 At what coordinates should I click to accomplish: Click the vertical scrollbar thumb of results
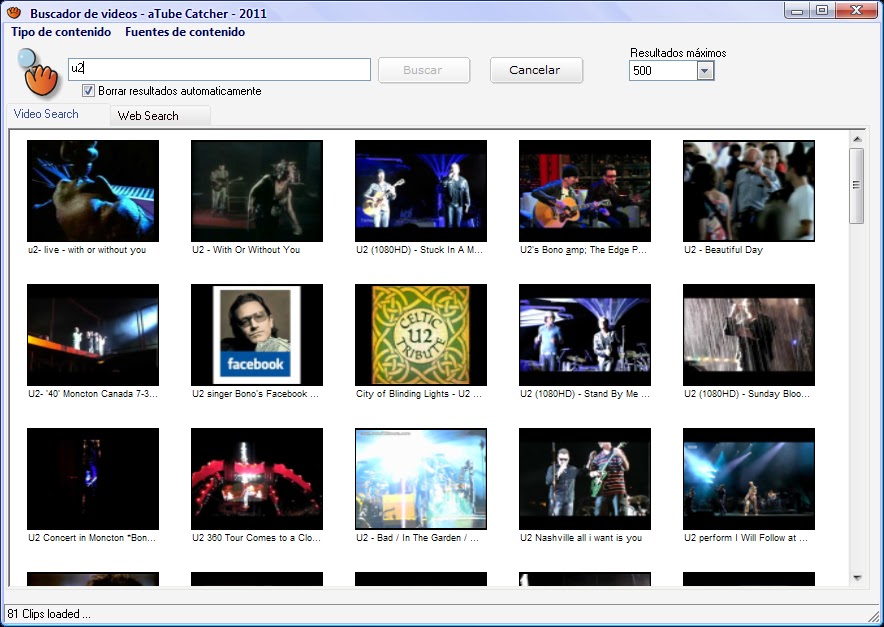click(x=857, y=186)
